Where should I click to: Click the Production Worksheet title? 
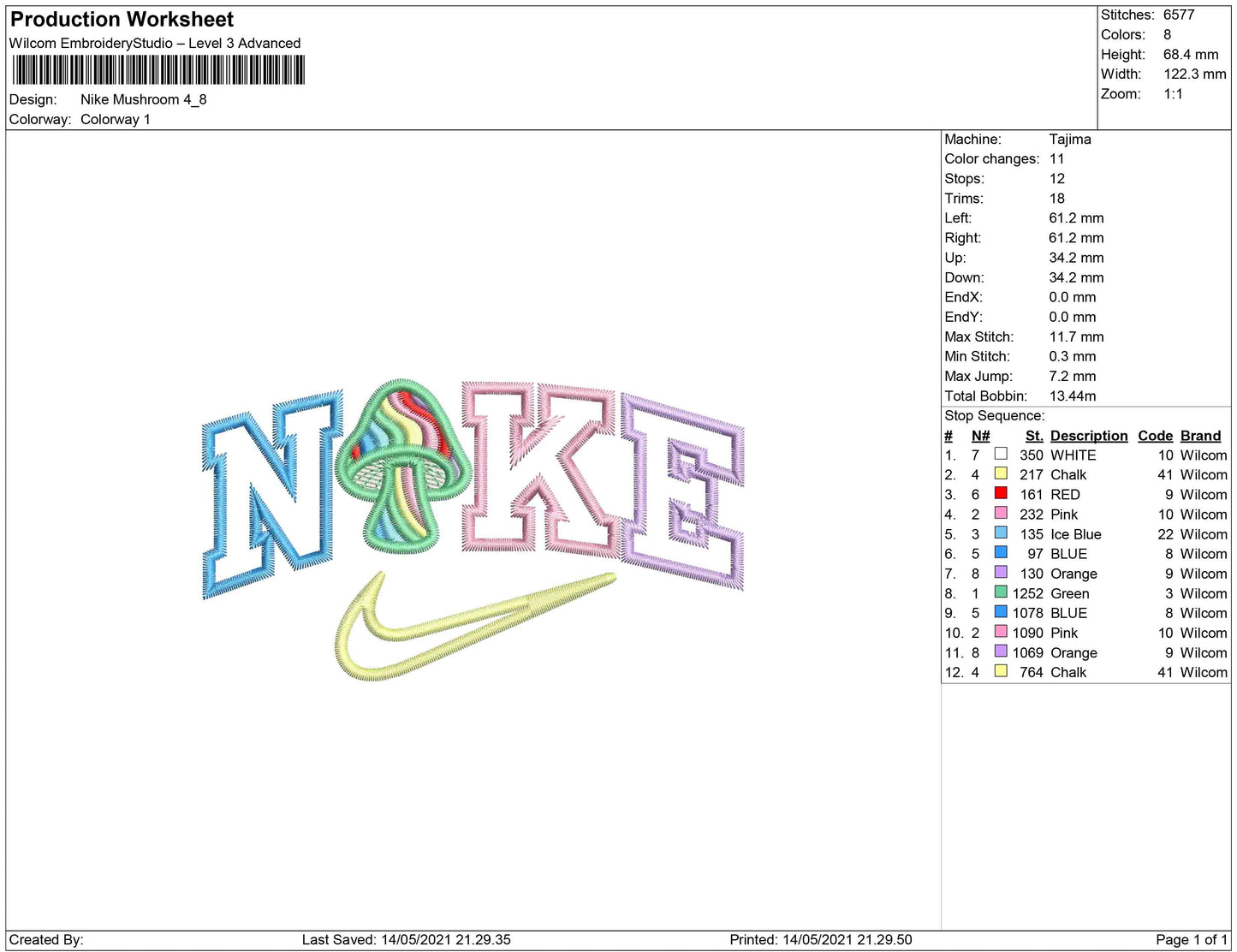122,19
